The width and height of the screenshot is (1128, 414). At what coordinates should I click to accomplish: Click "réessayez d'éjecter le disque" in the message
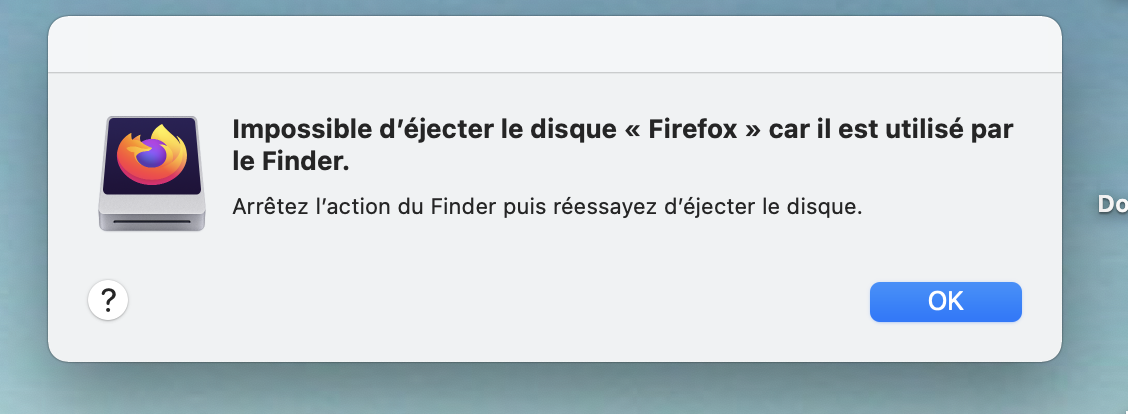coord(716,208)
